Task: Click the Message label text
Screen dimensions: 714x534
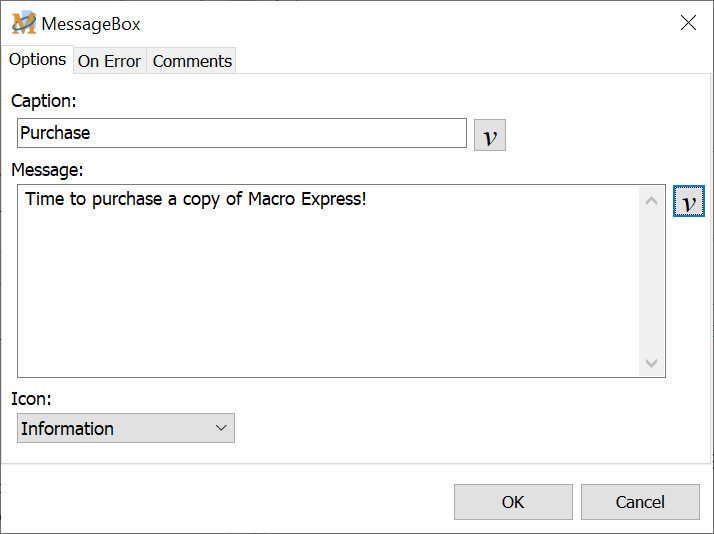Action: pos(47,169)
